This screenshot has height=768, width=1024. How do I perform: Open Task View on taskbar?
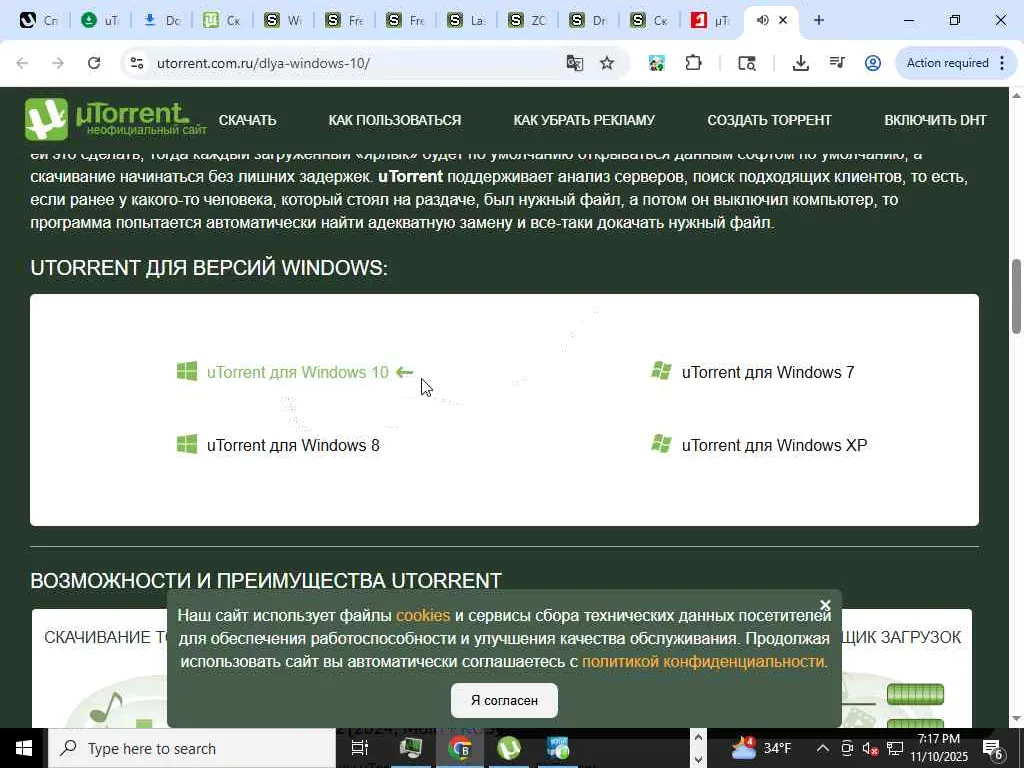(x=360, y=748)
